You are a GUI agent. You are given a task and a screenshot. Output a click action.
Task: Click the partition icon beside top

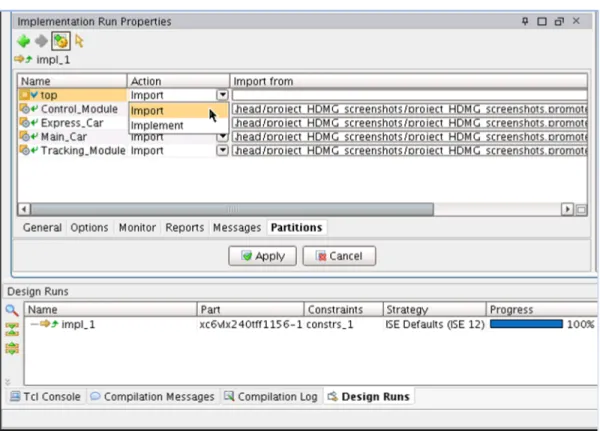[24, 95]
